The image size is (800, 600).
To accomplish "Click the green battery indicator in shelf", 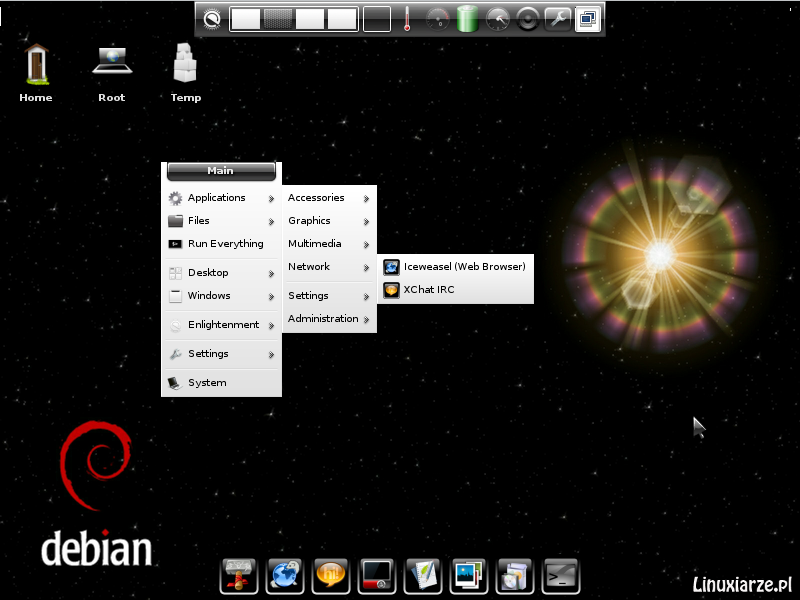I will click(467, 19).
